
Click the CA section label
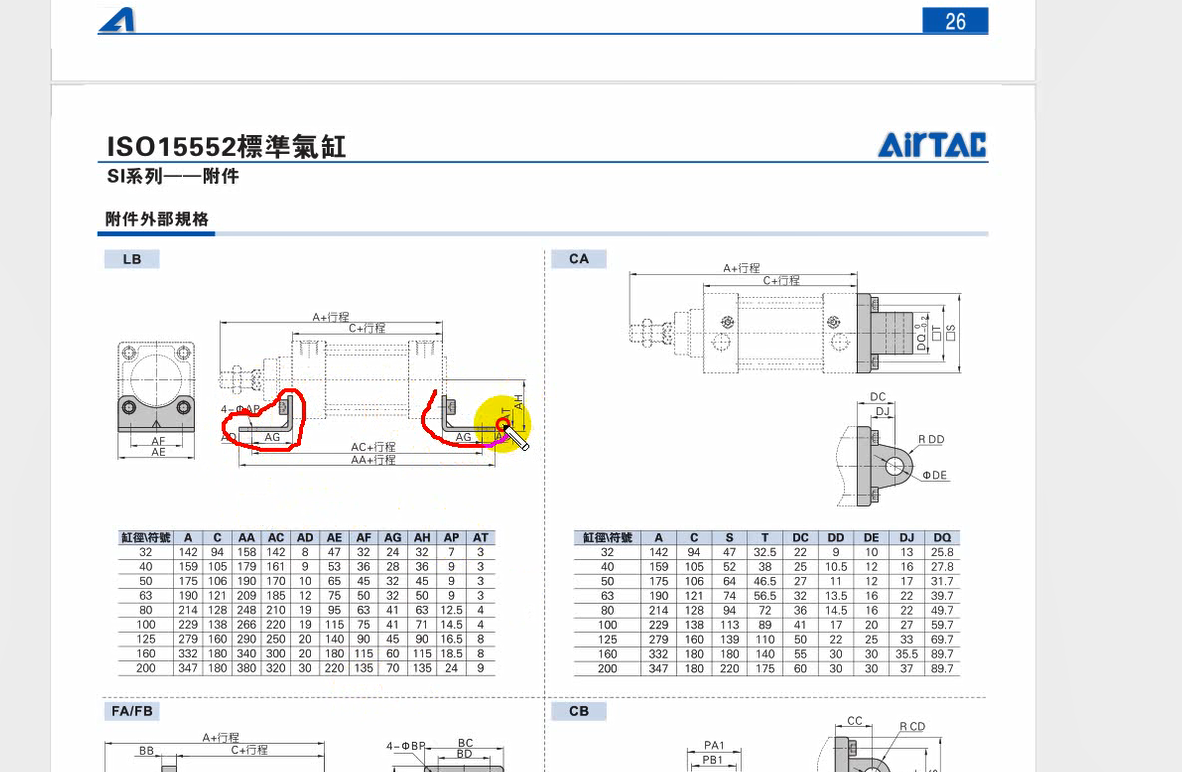coord(579,259)
